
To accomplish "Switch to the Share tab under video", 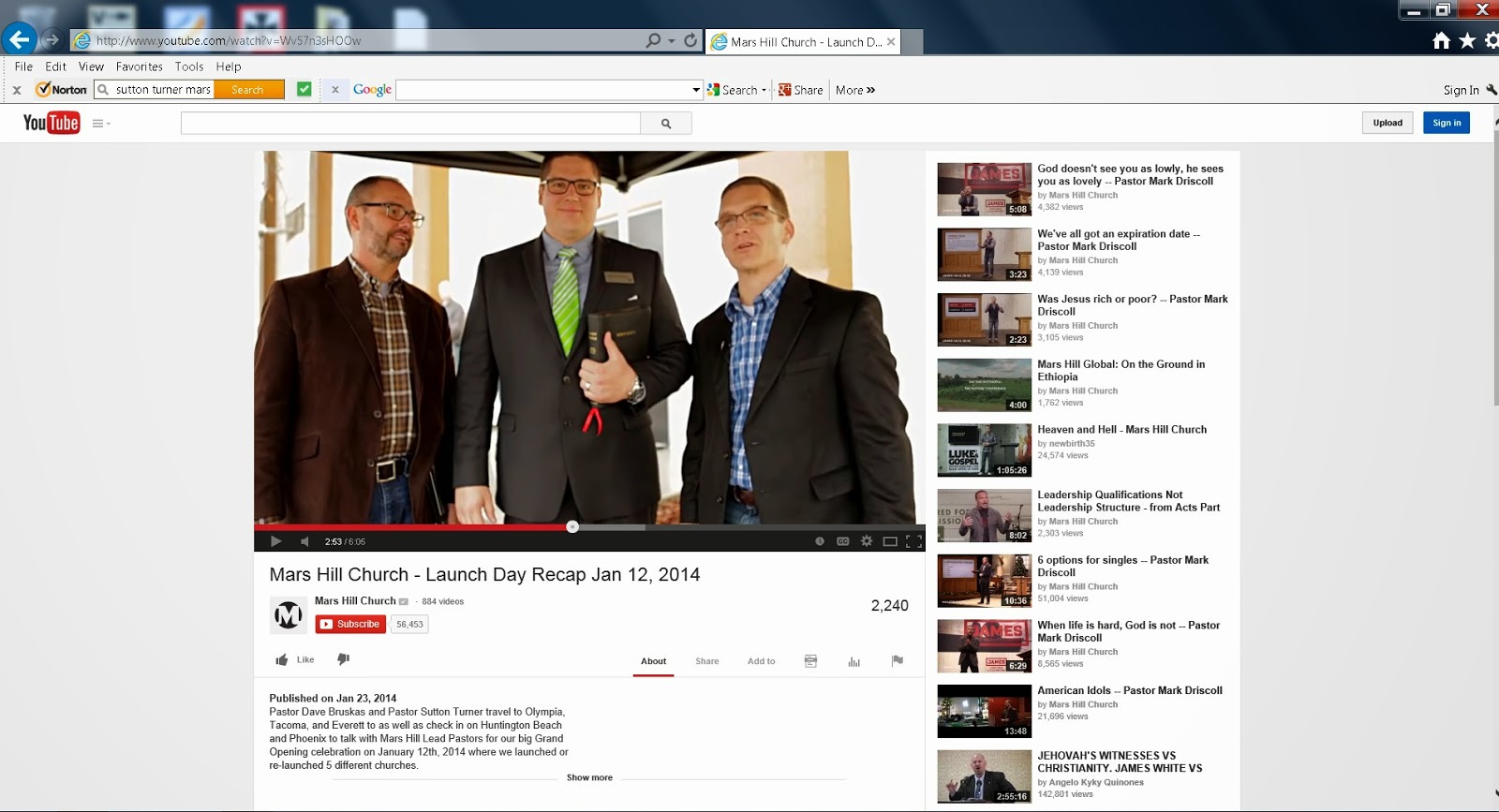I will (707, 661).
